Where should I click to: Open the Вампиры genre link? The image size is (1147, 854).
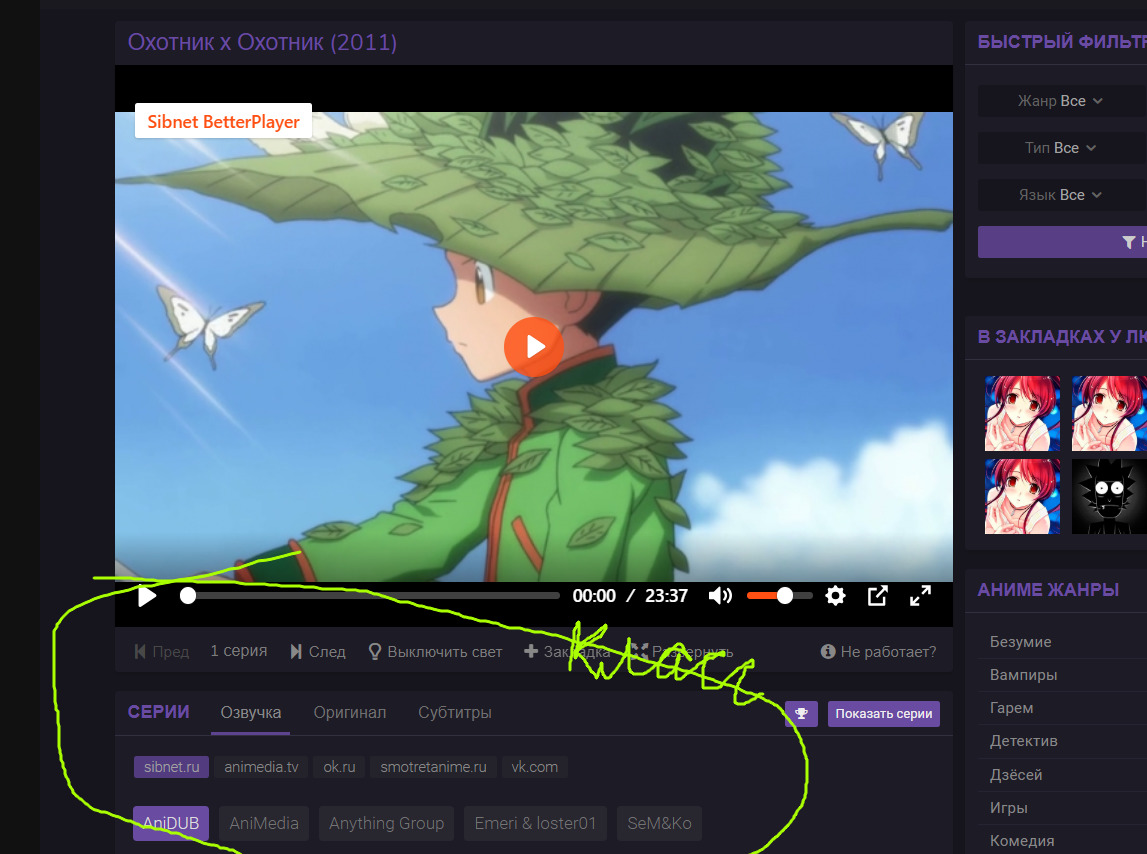tap(1023, 675)
